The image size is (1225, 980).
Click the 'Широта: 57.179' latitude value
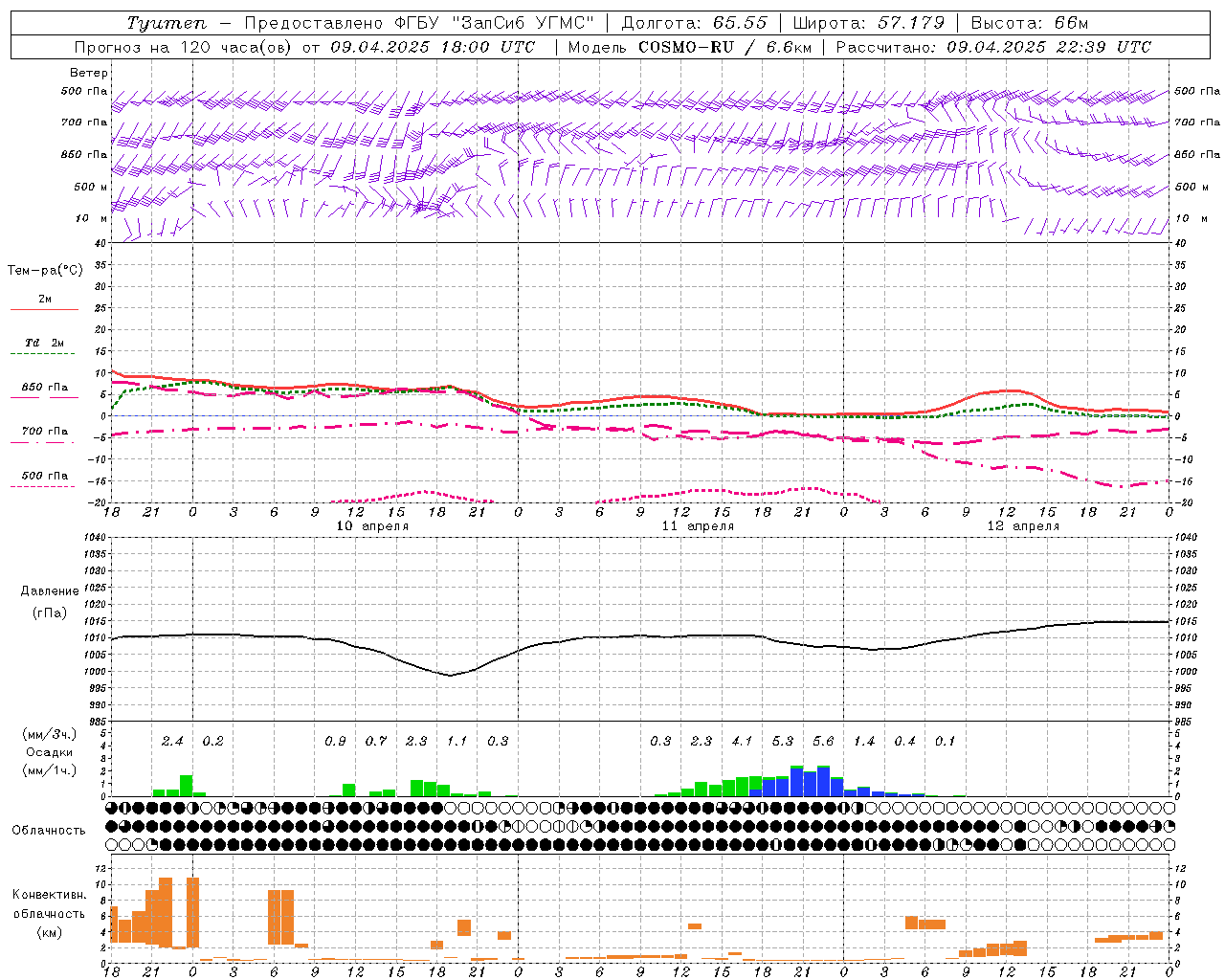coord(869,23)
